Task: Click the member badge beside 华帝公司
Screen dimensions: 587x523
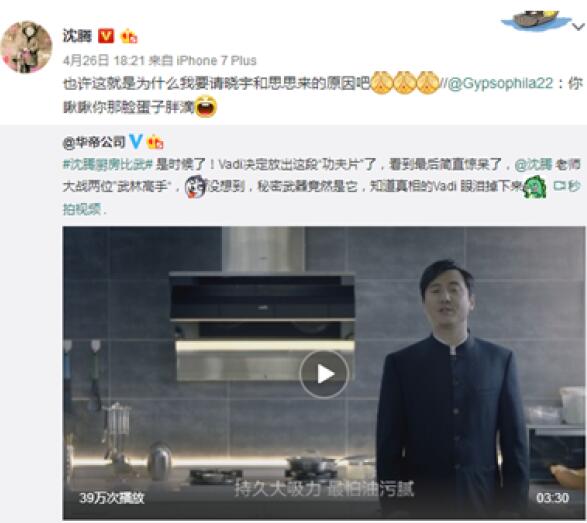Action: [x=155, y=142]
